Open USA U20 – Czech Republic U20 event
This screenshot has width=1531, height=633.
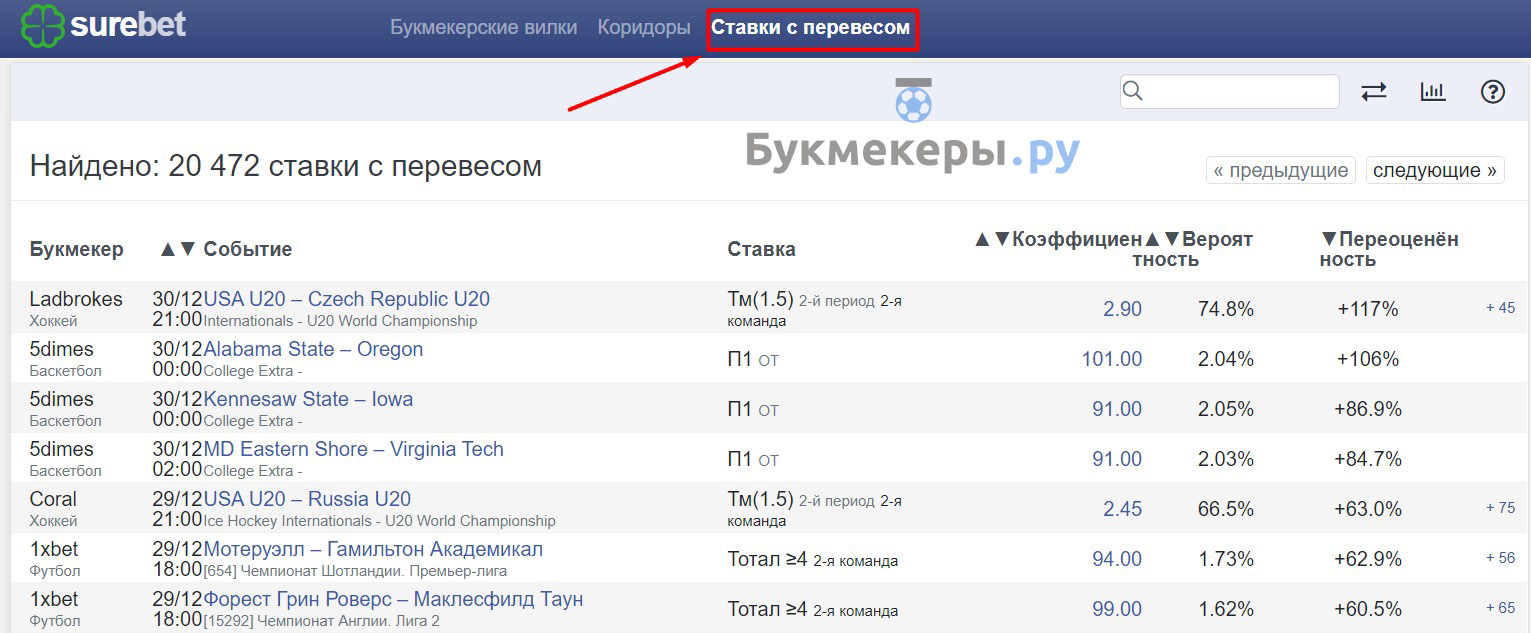tap(346, 299)
